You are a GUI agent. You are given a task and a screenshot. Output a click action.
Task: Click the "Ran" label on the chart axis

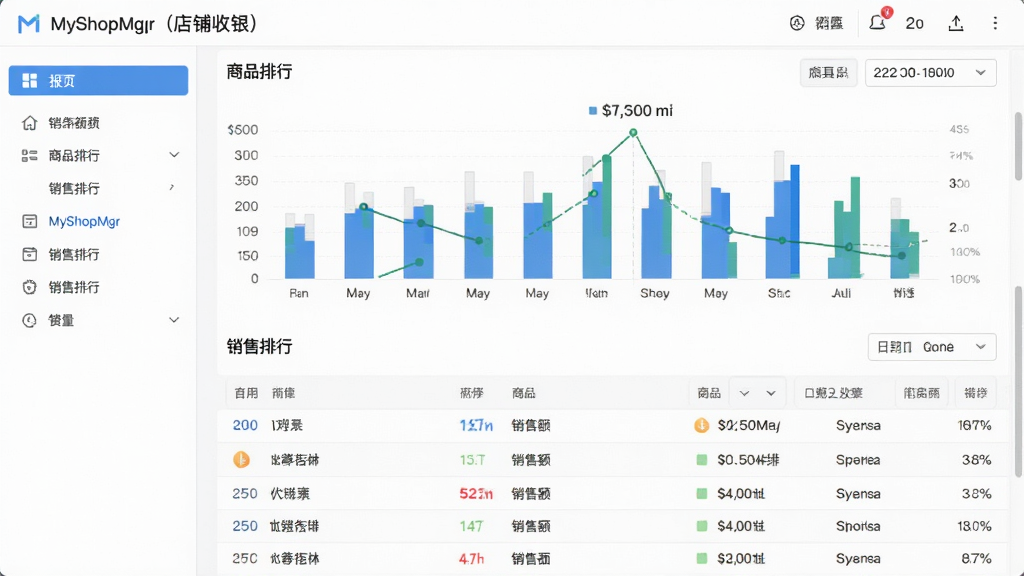click(298, 293)
